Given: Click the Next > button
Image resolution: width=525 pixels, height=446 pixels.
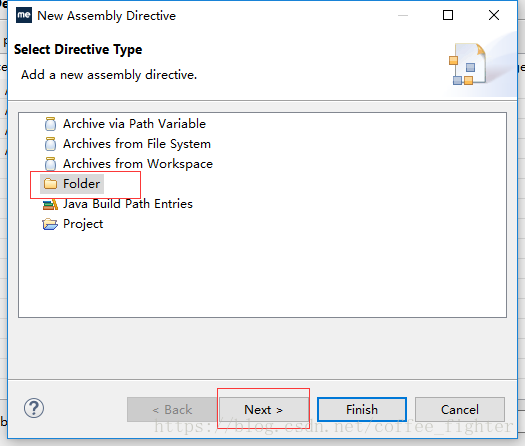Looking at the screenshot, I should point(264,410).
